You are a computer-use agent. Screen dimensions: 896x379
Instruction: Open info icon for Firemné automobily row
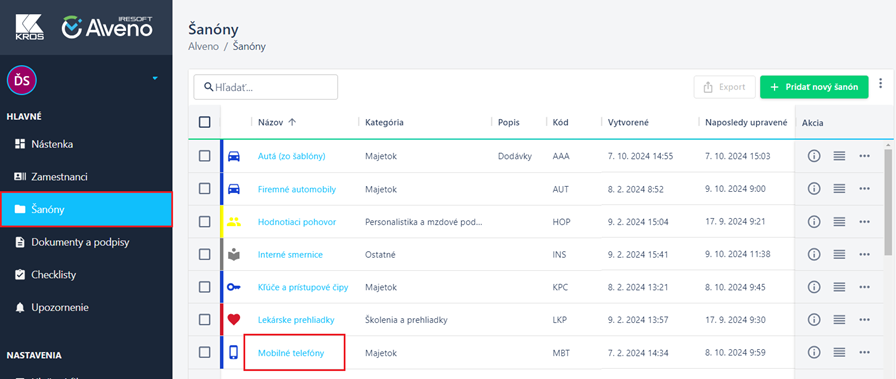click(814, 189)
